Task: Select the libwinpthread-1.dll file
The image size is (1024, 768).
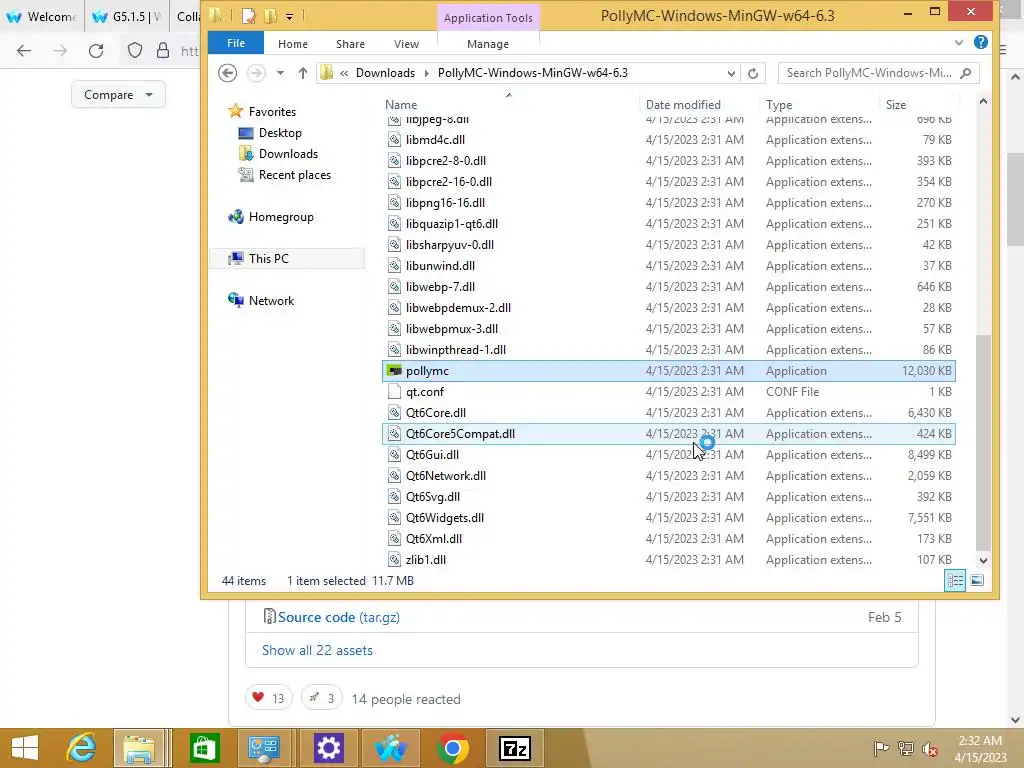Action: pos(668,350)
